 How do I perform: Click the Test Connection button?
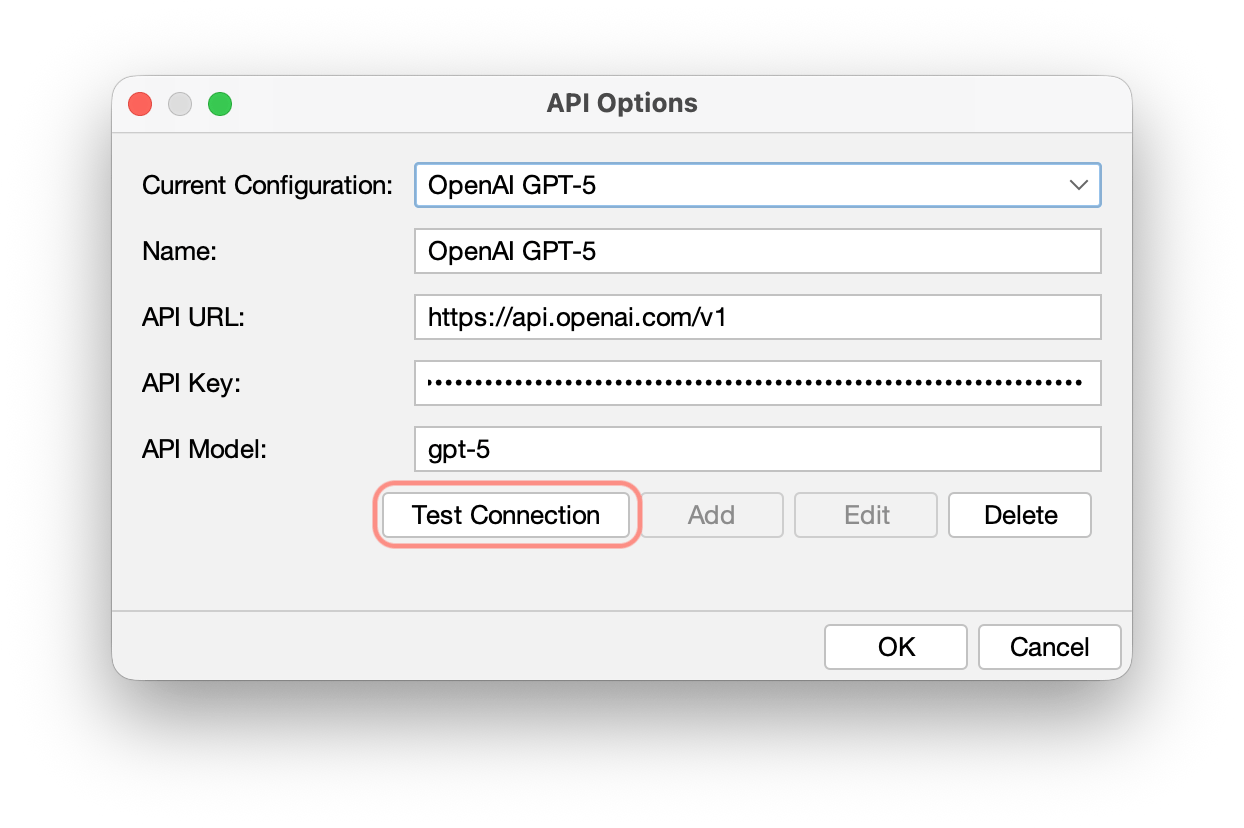coord(506,514)
